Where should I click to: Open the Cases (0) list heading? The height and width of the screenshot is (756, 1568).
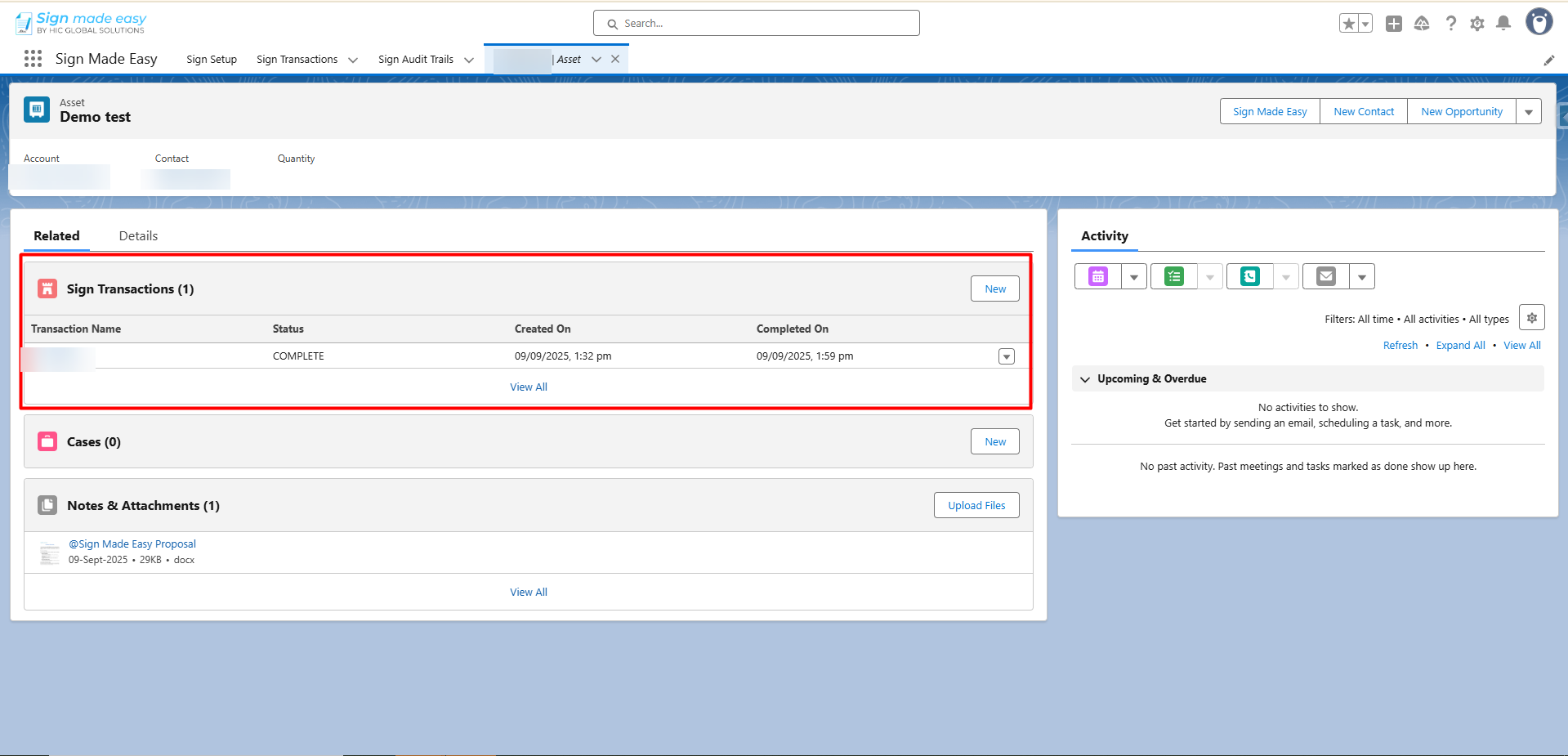[94, 441]
